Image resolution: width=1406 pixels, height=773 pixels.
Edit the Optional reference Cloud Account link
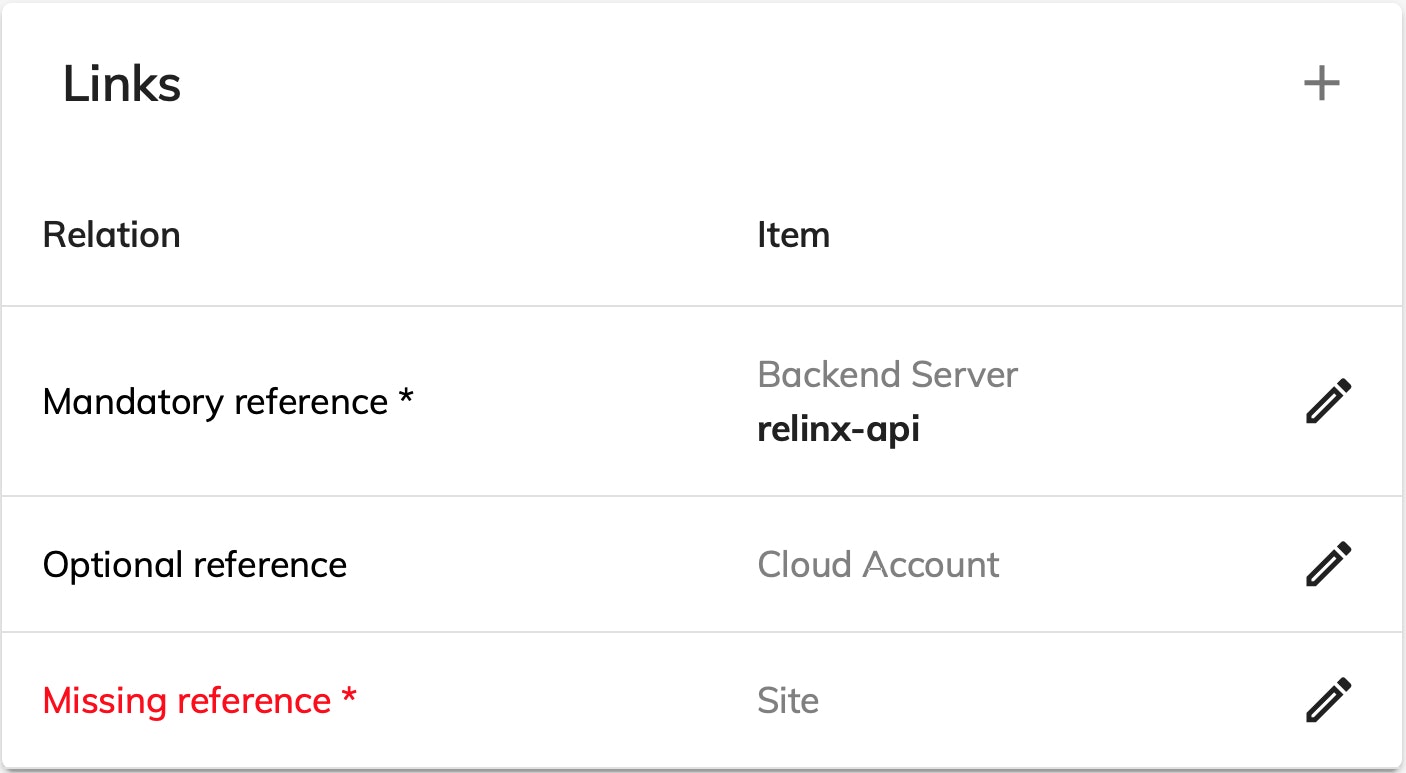click(1329, 564)
